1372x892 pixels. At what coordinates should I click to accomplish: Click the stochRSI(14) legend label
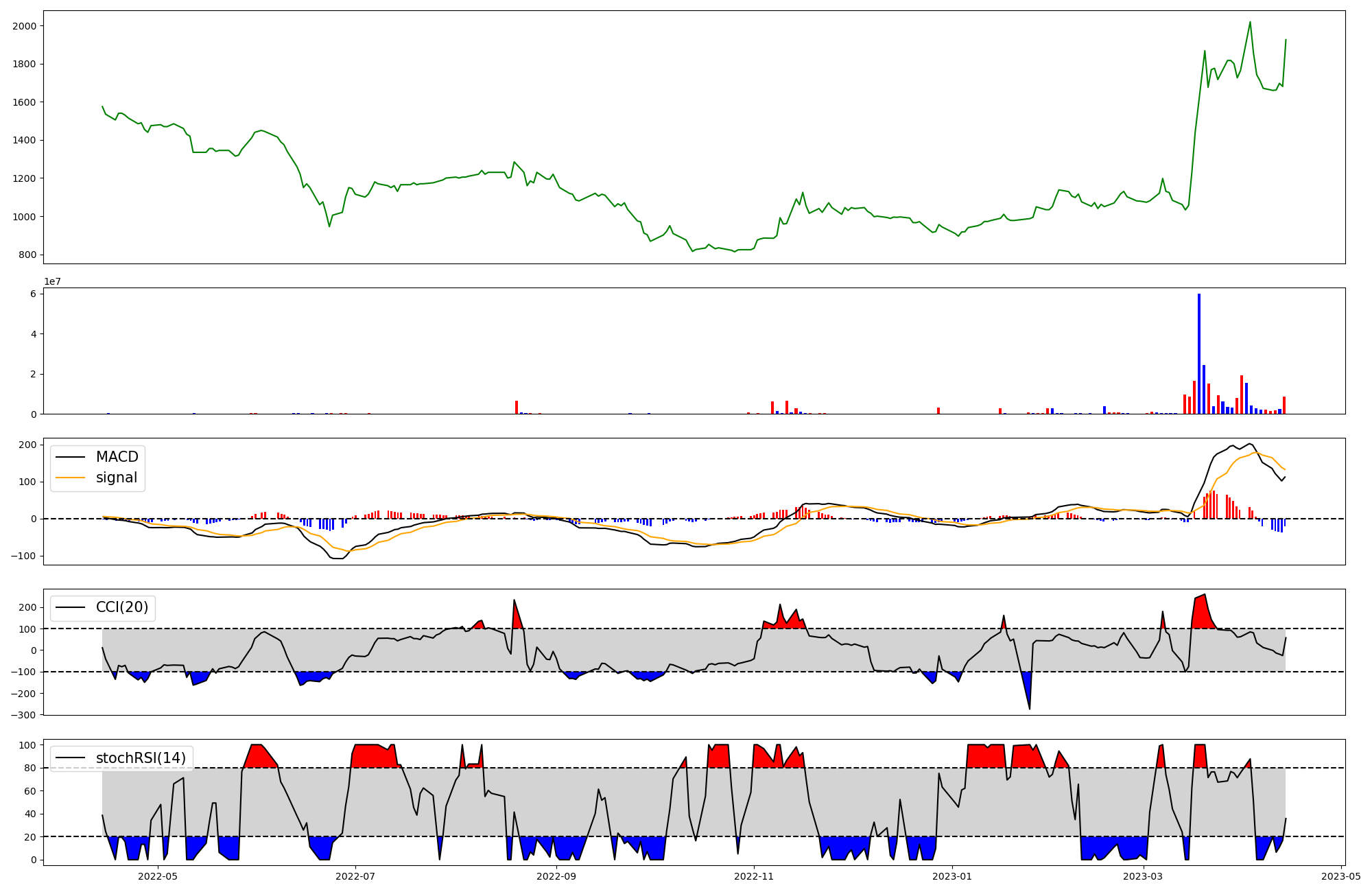(141, 758)
